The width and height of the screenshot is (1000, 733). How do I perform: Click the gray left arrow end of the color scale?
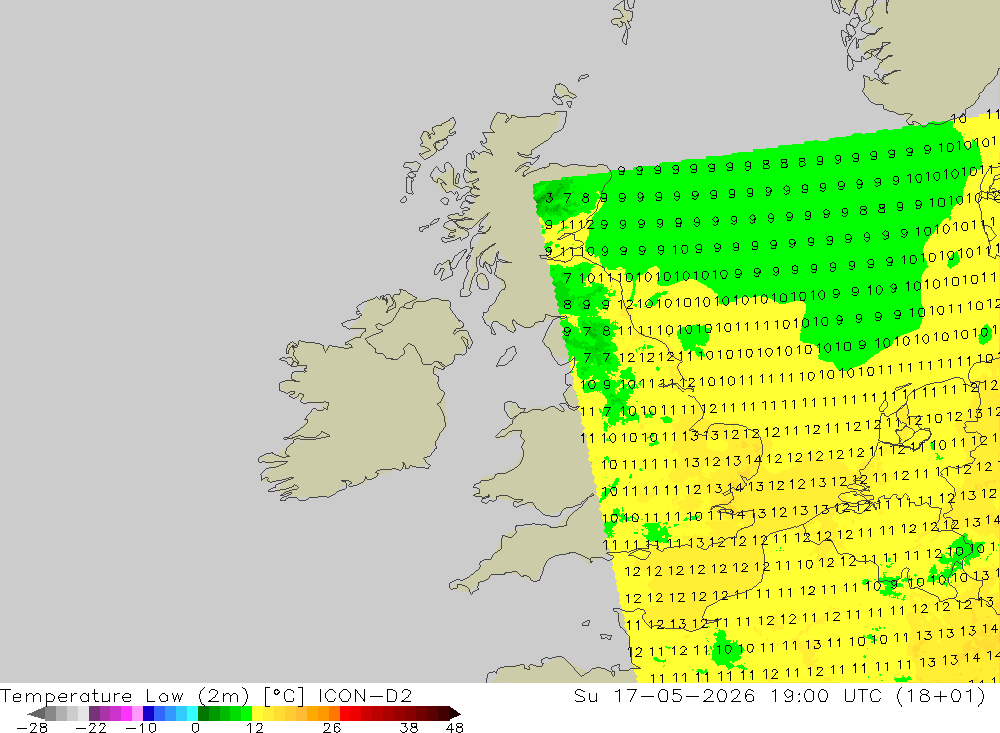[36, 714]
